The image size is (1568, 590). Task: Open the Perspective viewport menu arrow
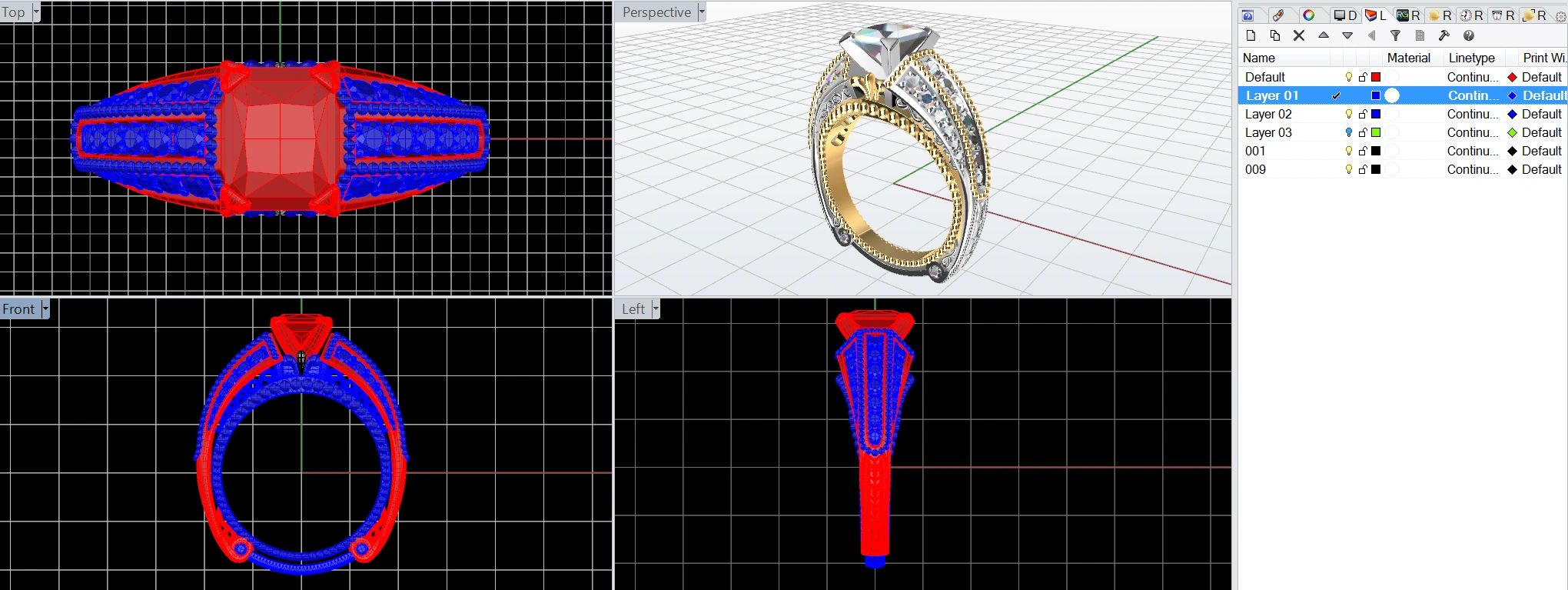[701, 12]
